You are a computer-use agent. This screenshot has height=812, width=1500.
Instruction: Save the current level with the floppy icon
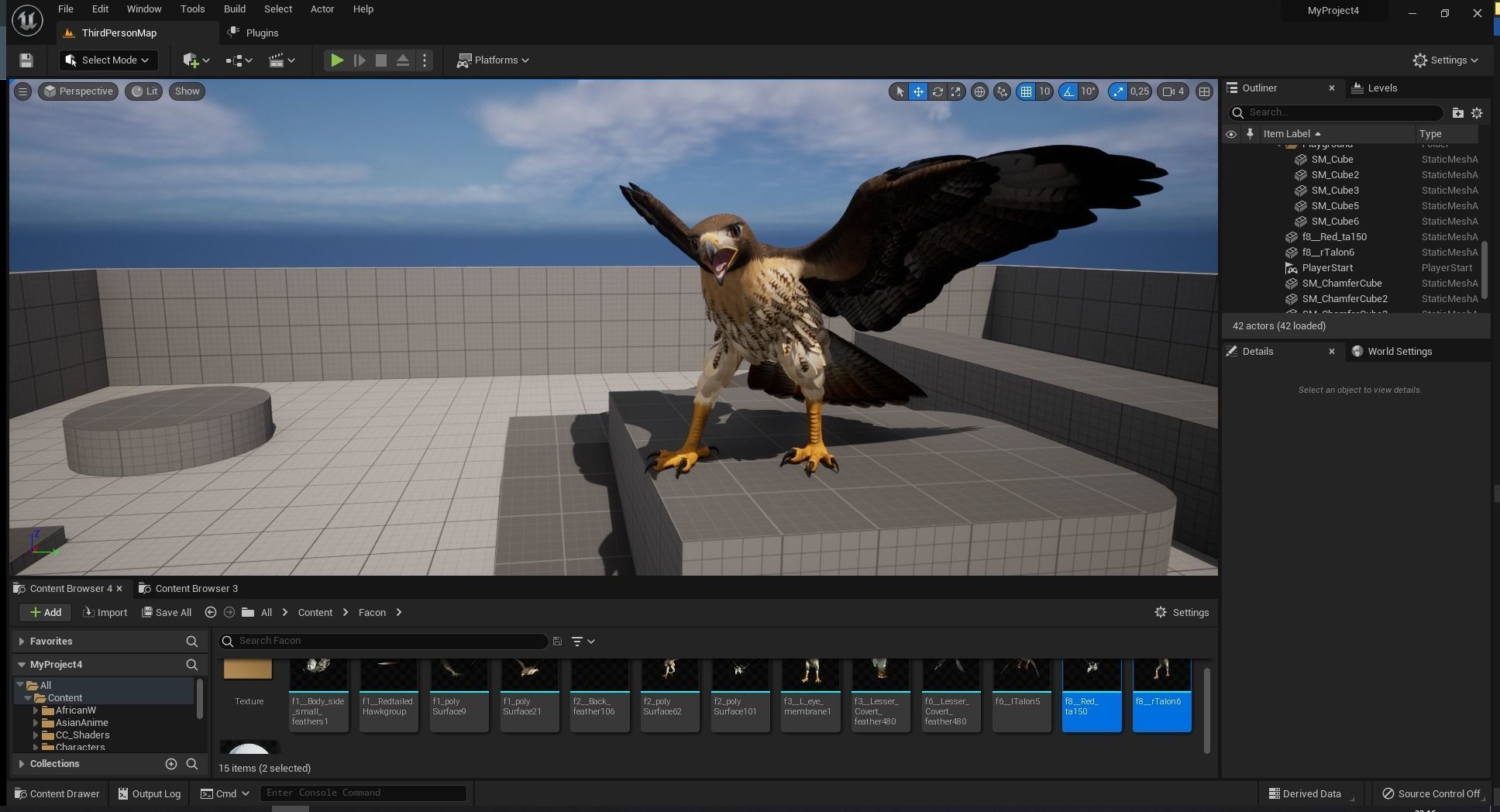pos(26,60)
